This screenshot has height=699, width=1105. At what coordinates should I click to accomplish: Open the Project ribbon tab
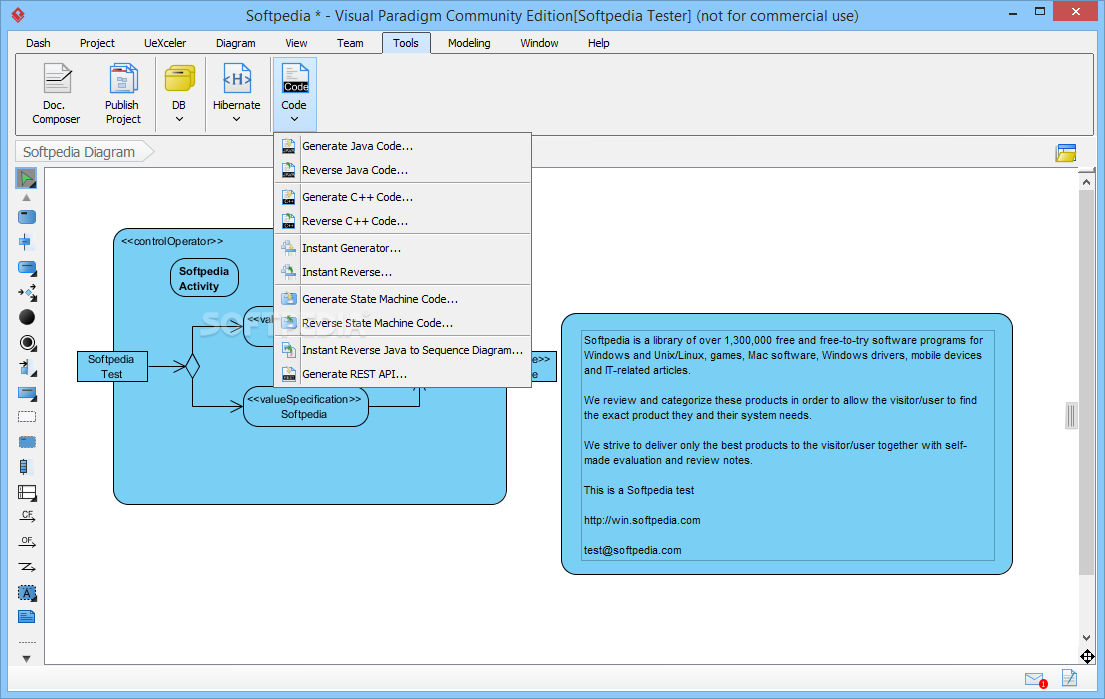[97, 43]
